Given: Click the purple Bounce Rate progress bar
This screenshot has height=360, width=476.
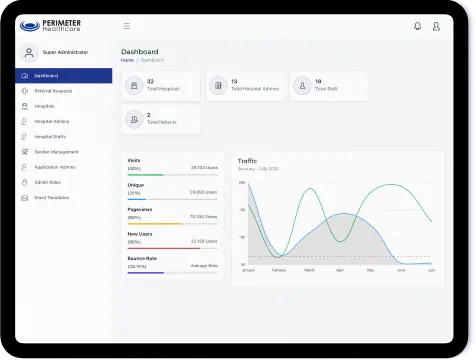Looking at the screenshot, I should pos(146,273).
